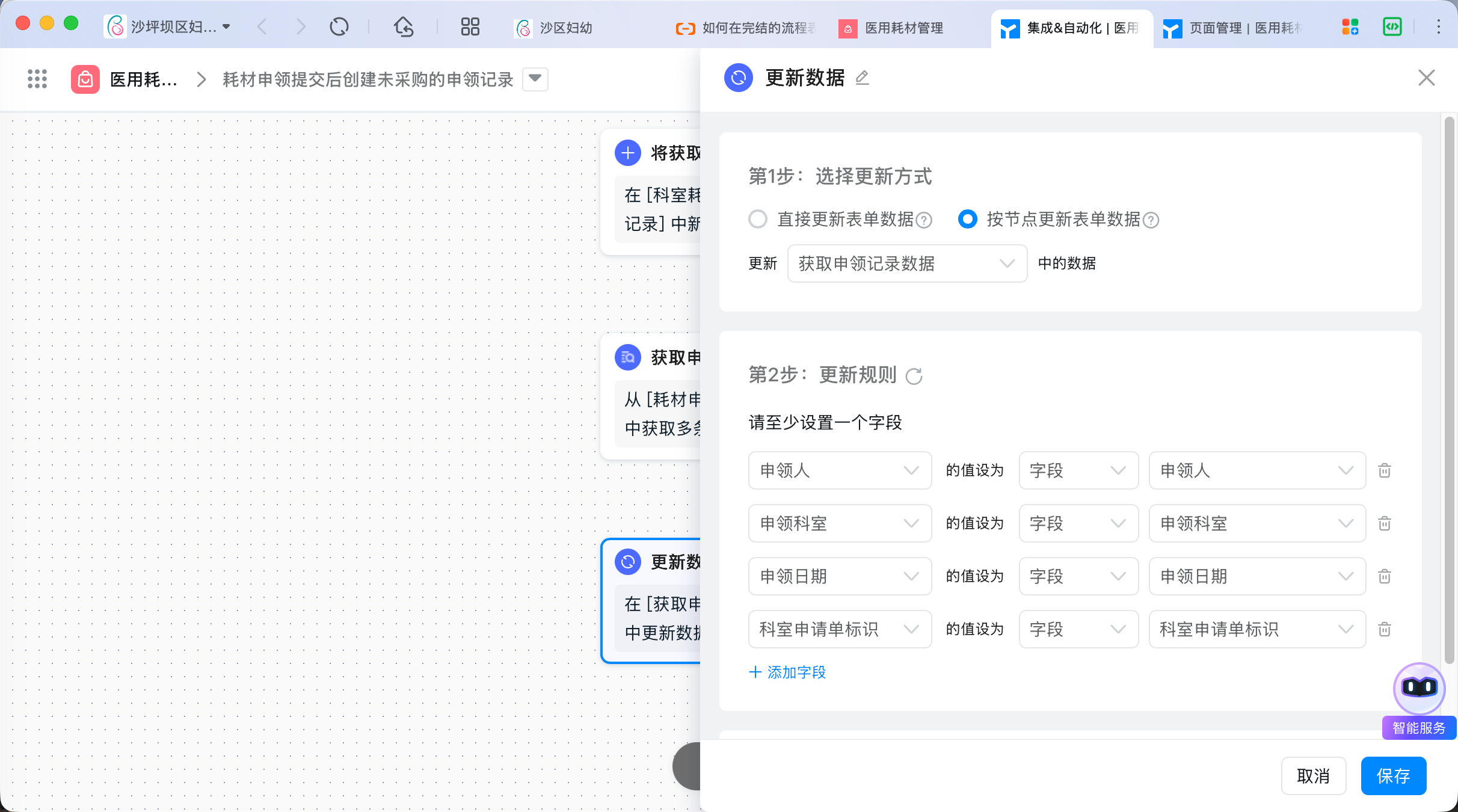The height and width of the screenshot is (812, 1458).
Task: Delete the 申领科室 rule row
Action: pos(1385,523)
